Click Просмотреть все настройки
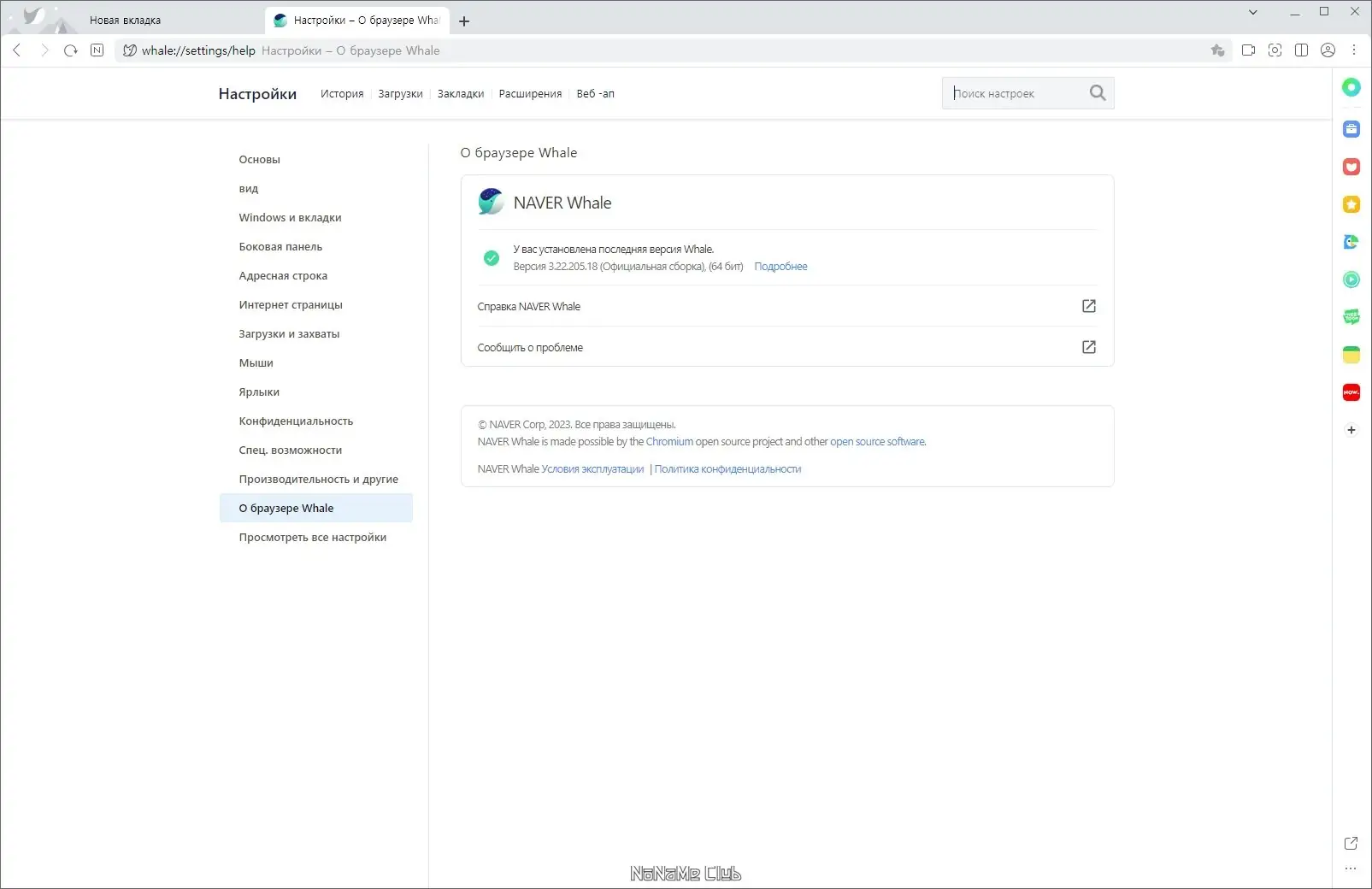 [x=315, y=538]
